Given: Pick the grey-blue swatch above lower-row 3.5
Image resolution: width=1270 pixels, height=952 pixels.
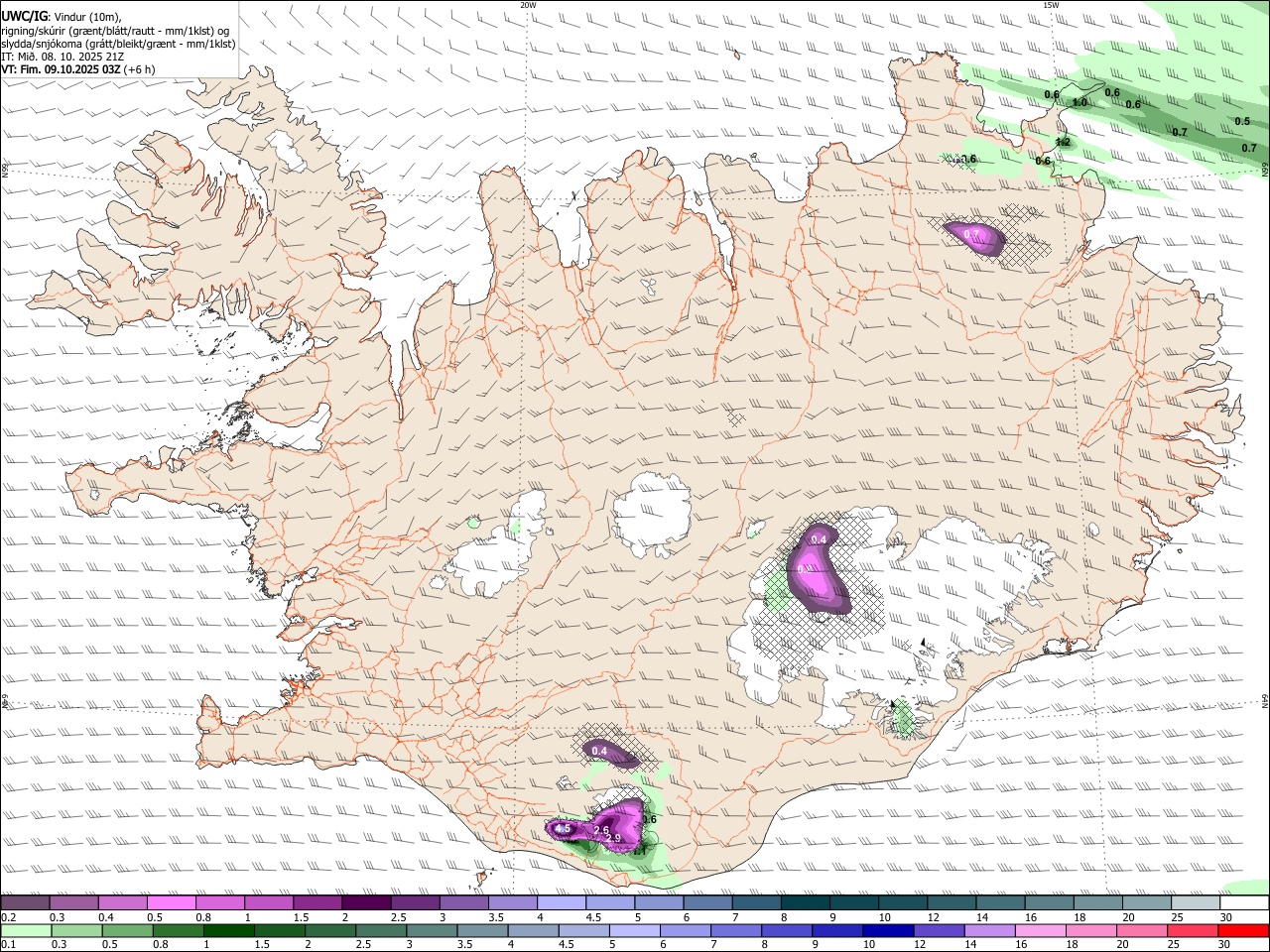Looking at the screenshot, I should pos(482,930).
